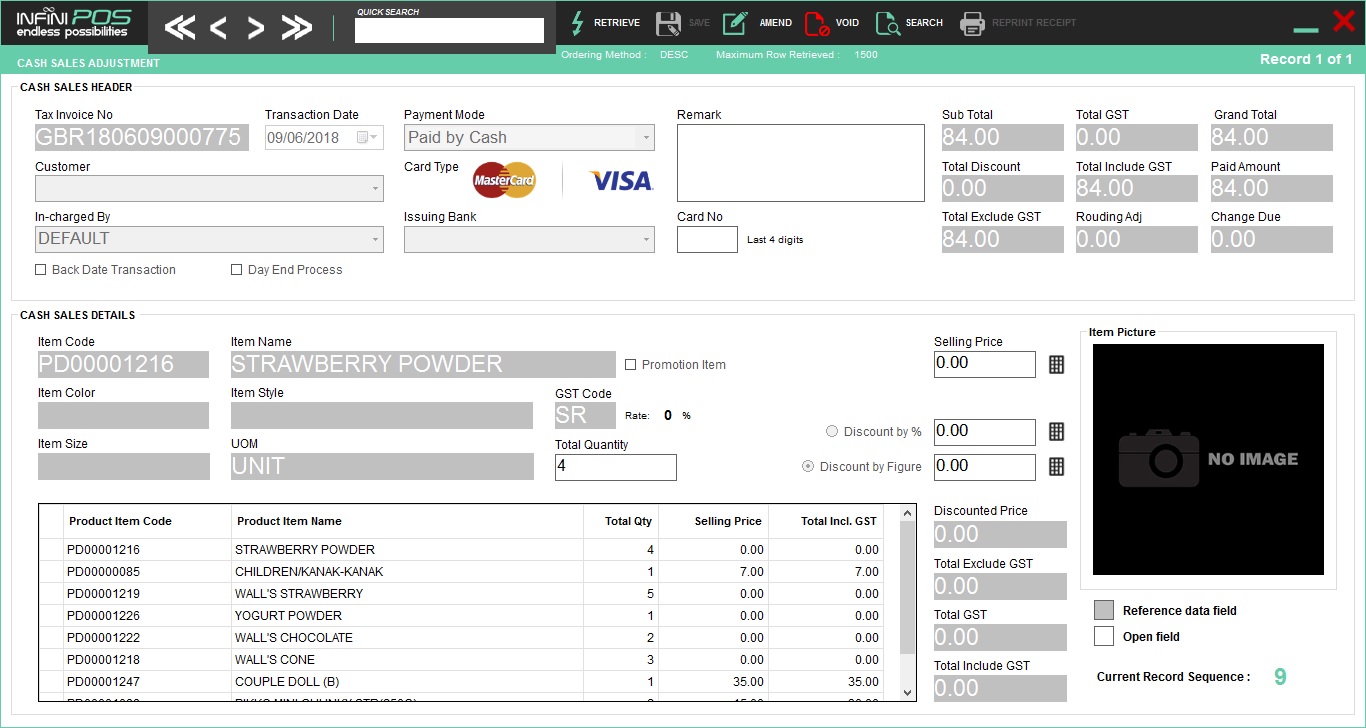
Task: Minimize the Cash Sales Adjustment window
Action: (x=1306, y=32)
